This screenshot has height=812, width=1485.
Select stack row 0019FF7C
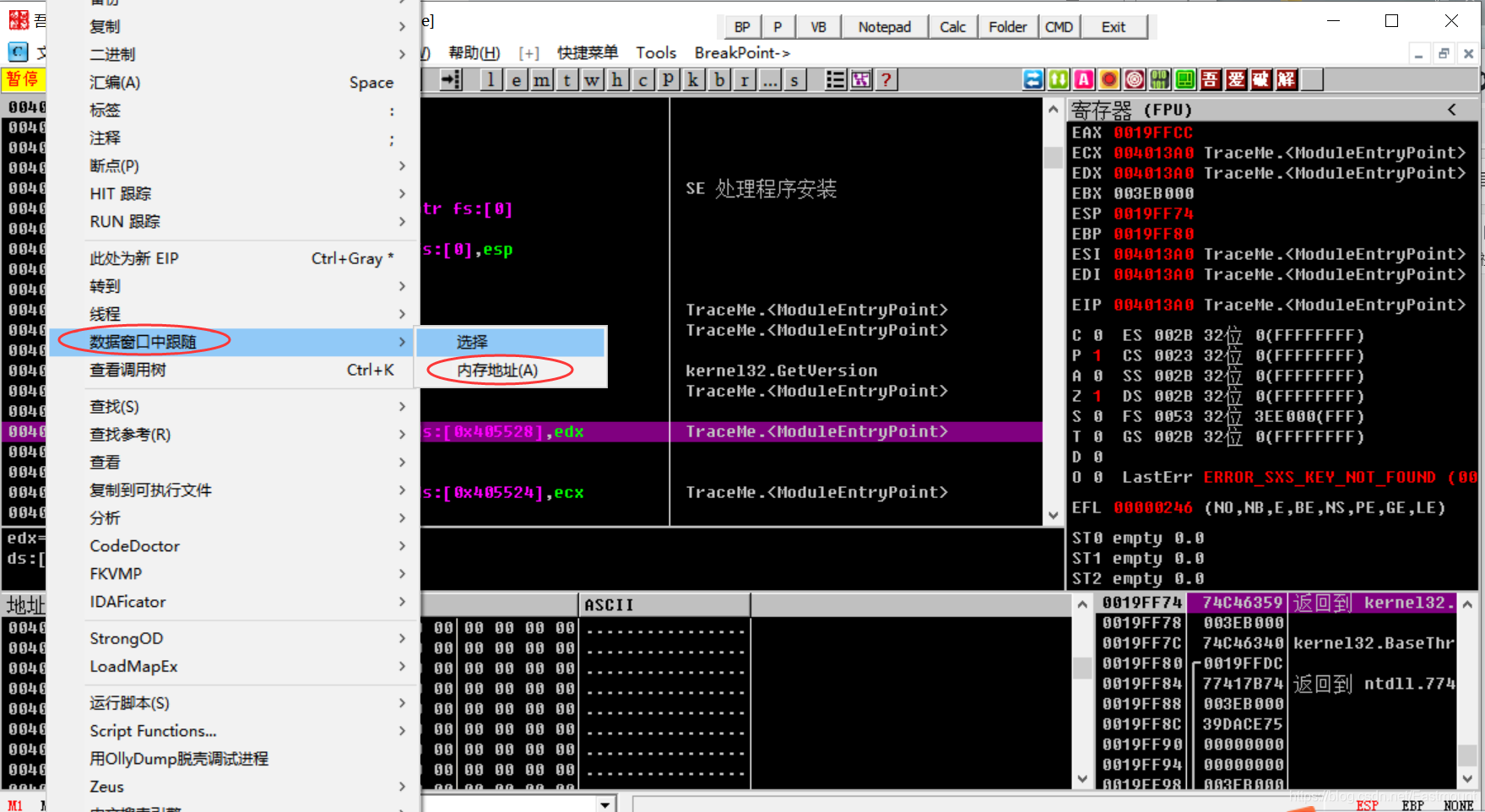coord(1278,643)
